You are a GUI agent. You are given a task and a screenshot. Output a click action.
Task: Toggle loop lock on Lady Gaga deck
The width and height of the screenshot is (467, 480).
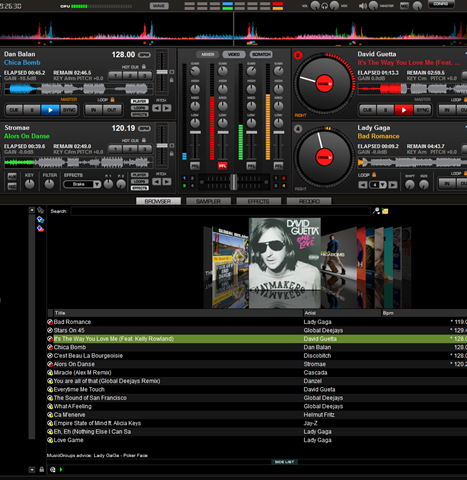374,175
